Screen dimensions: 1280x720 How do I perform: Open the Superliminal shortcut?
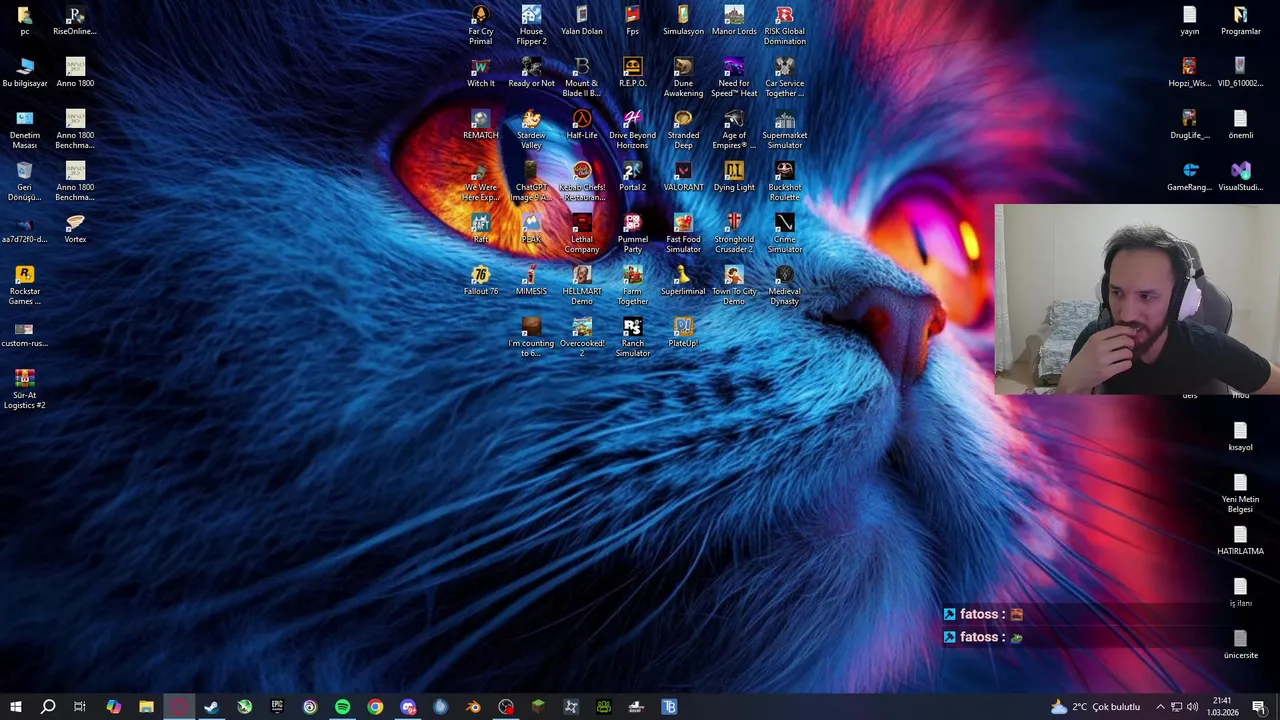[x=683, y=280]
